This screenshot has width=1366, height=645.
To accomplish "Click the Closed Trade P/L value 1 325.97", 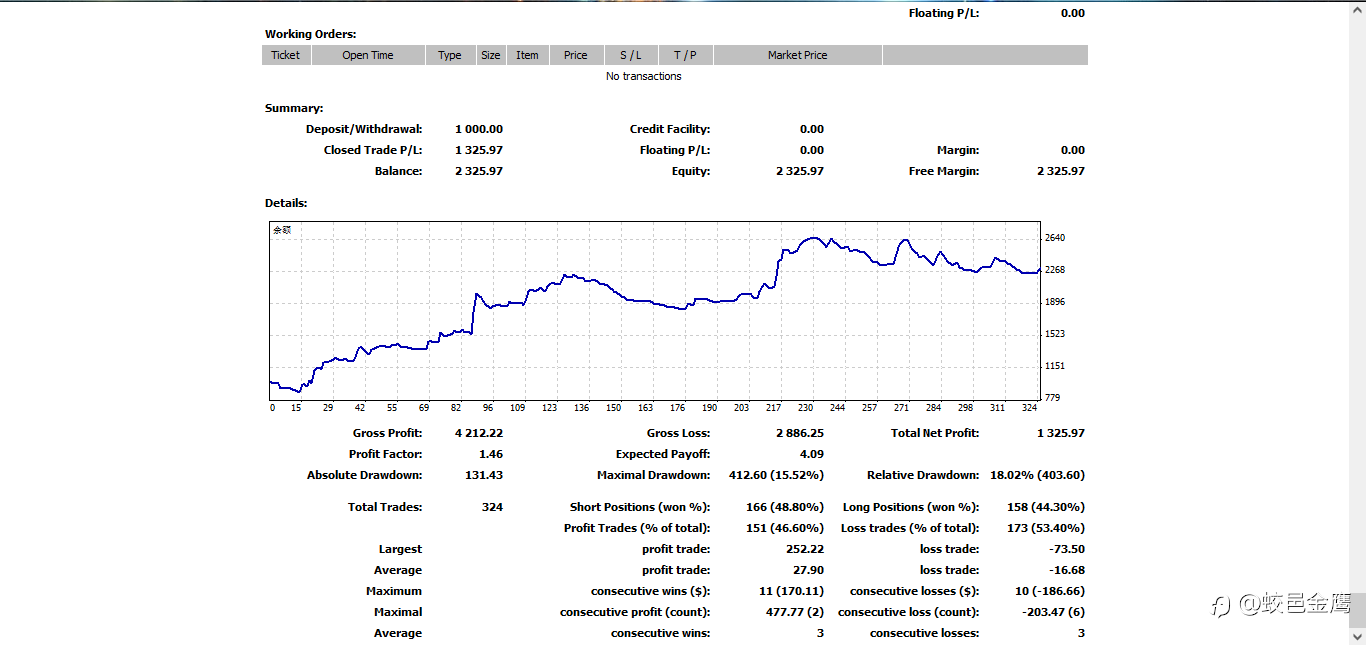I will [479, 150].
